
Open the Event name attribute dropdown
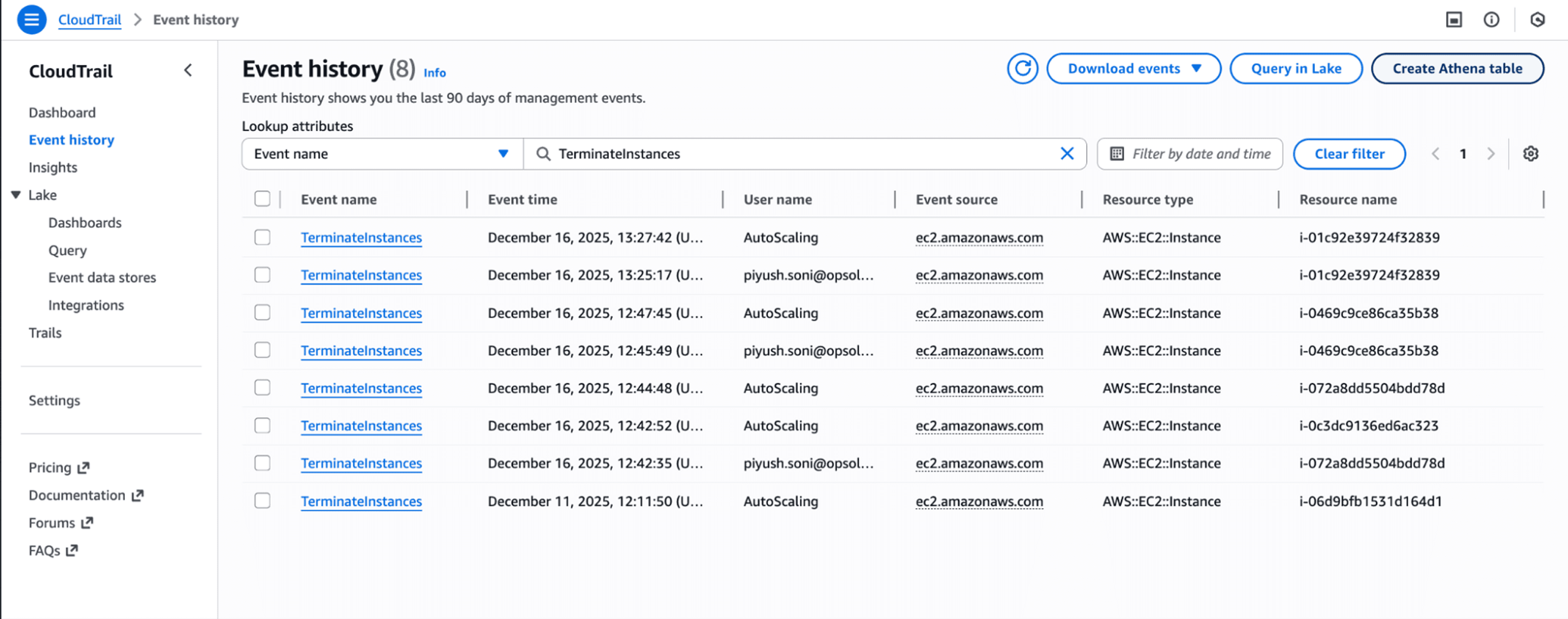pyautogui.click(x=382, y=154)
